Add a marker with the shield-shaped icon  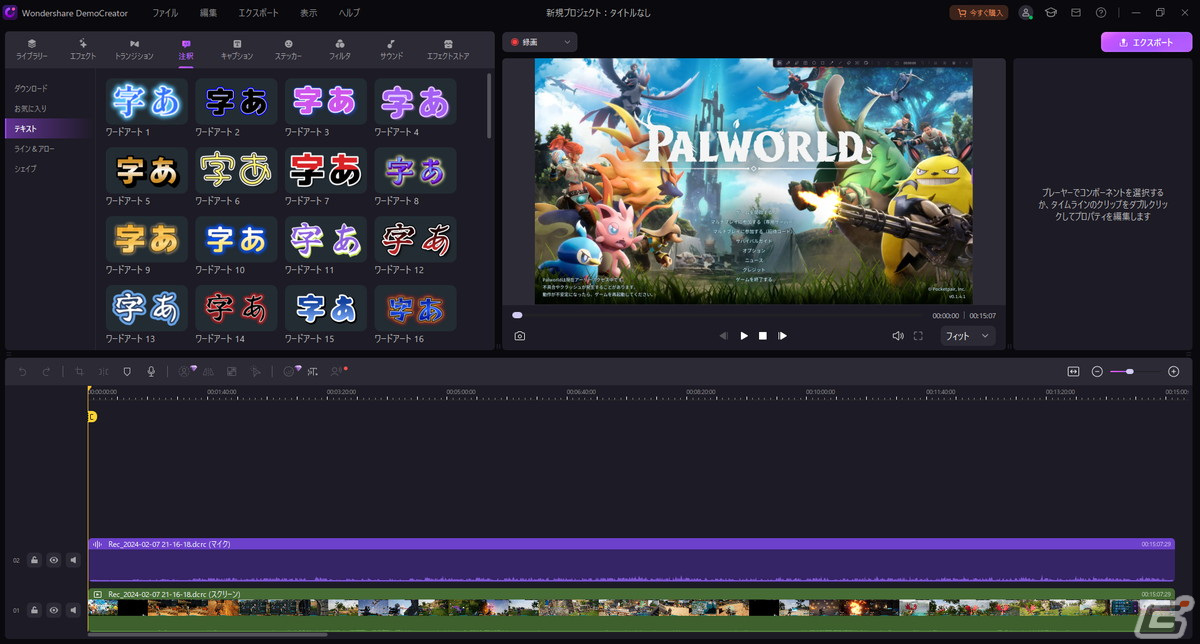click(127, 371)
